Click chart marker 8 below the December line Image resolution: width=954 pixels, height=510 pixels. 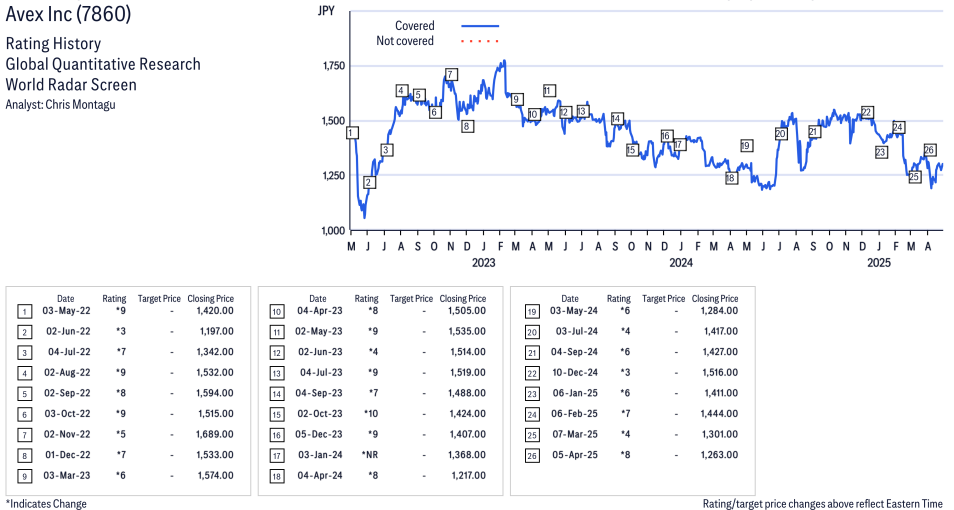[467, 127]
